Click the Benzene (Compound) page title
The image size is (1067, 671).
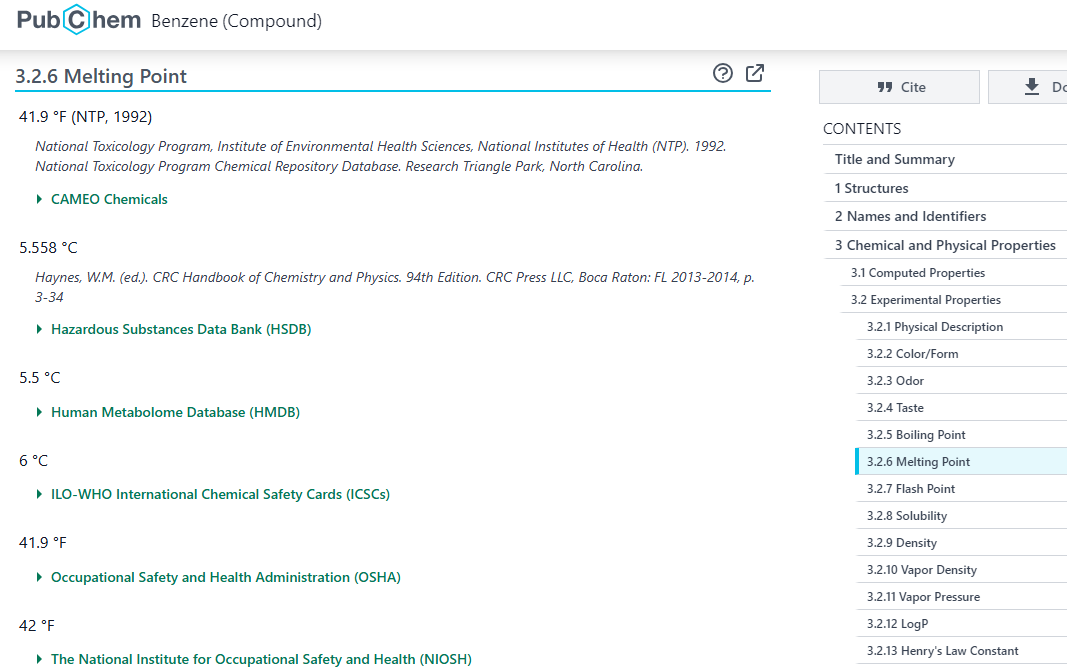(x=236, y=21)
